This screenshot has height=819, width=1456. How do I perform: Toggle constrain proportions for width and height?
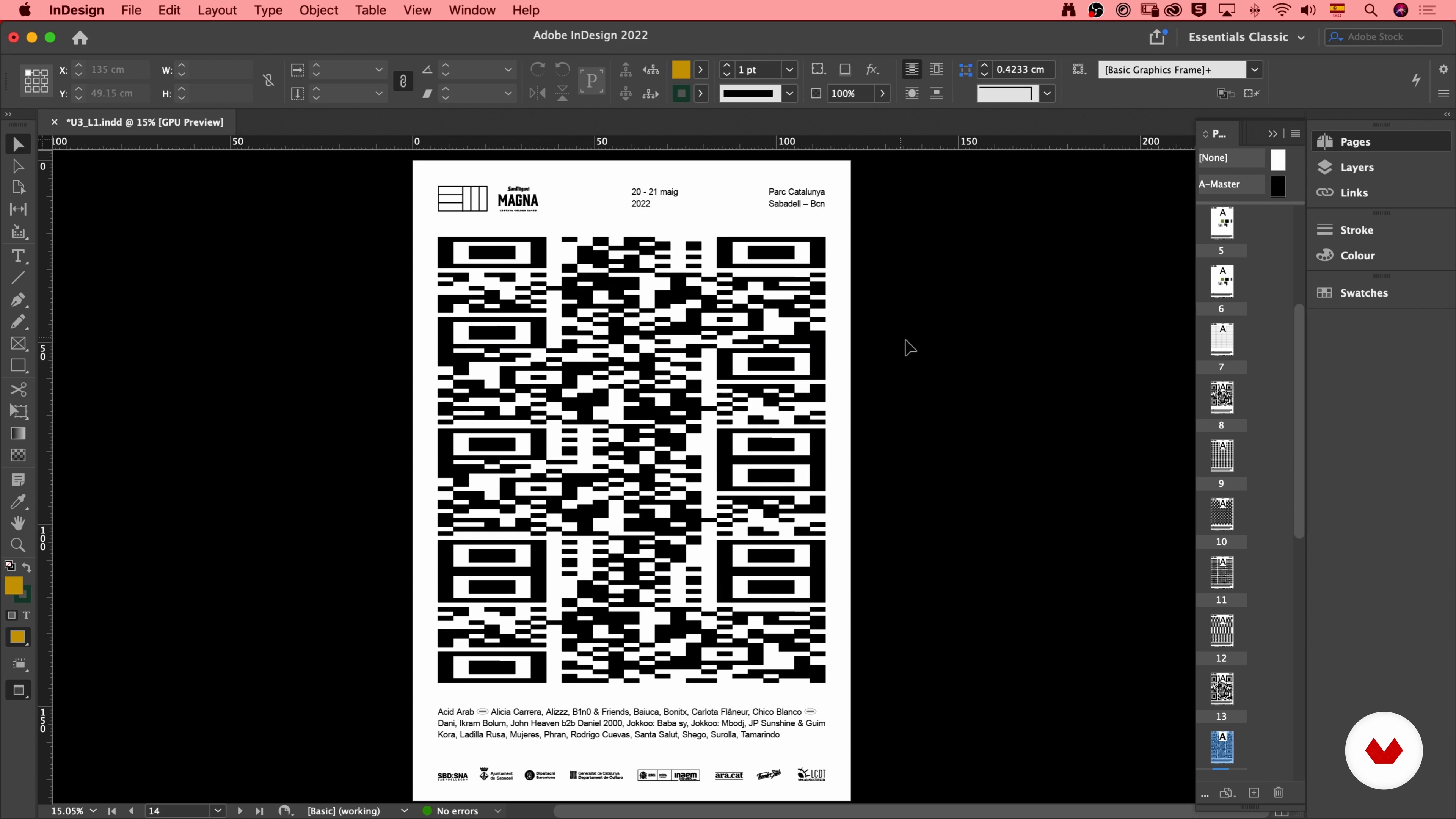tap(268, 80)
